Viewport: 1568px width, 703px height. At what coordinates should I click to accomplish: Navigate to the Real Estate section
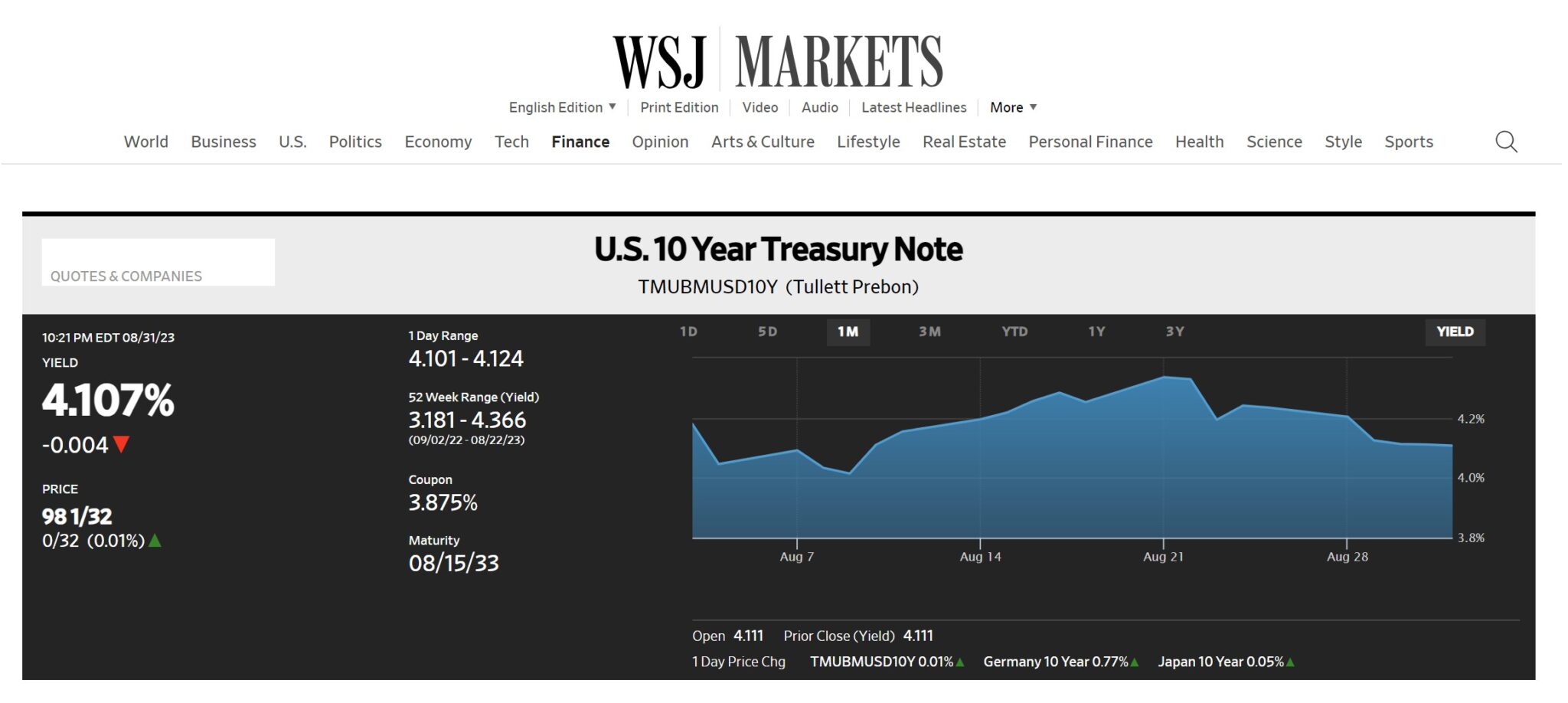click(964, 142)
